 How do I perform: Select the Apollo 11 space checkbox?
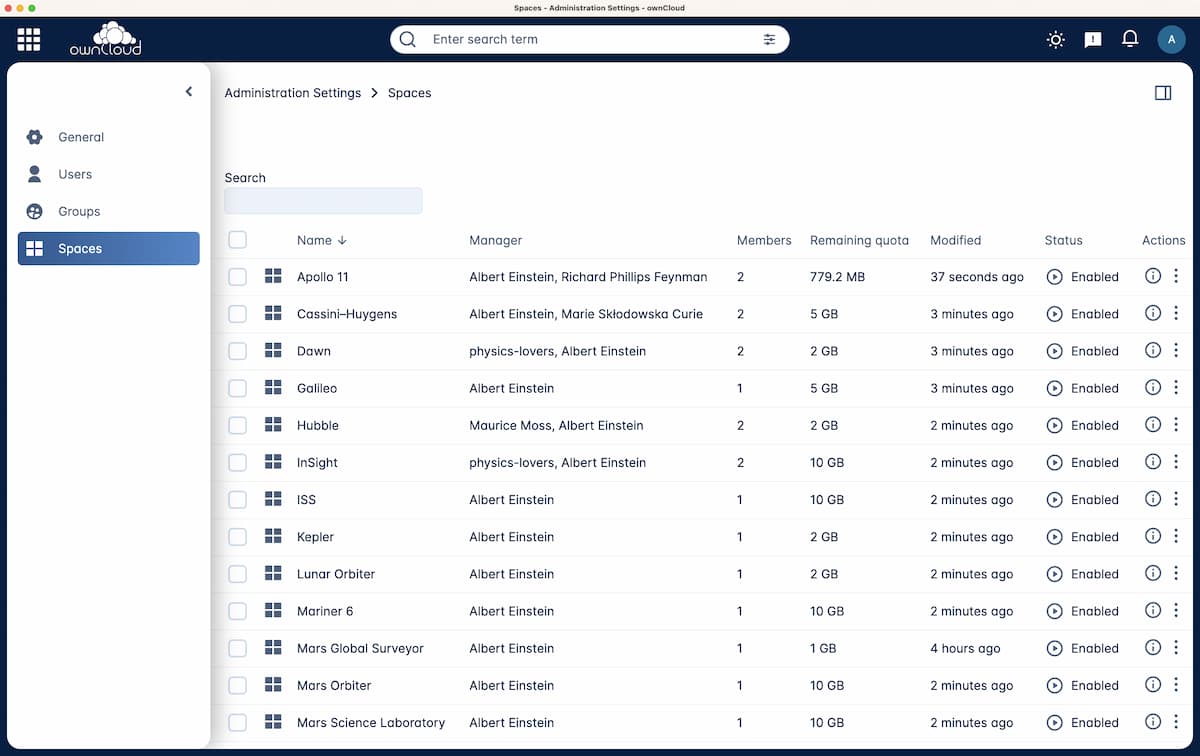(x=237, y=277)
